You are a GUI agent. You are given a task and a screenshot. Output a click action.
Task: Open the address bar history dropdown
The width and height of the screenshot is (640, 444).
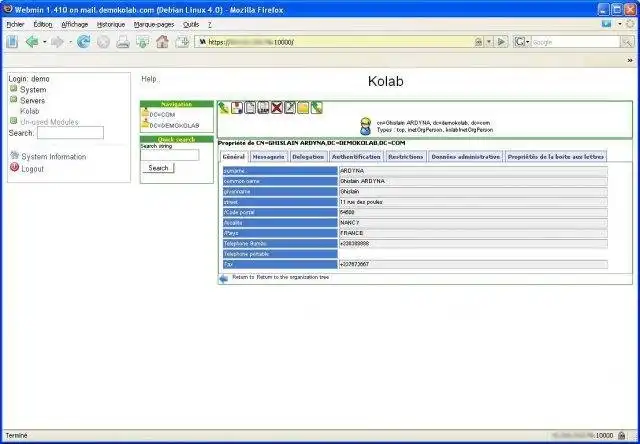[x=489, y=42]
